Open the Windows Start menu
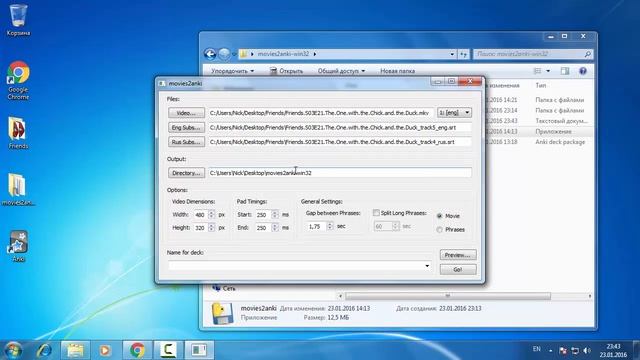Image resolution: width=640 pixels, height=360 pixels. coord(13,350)
